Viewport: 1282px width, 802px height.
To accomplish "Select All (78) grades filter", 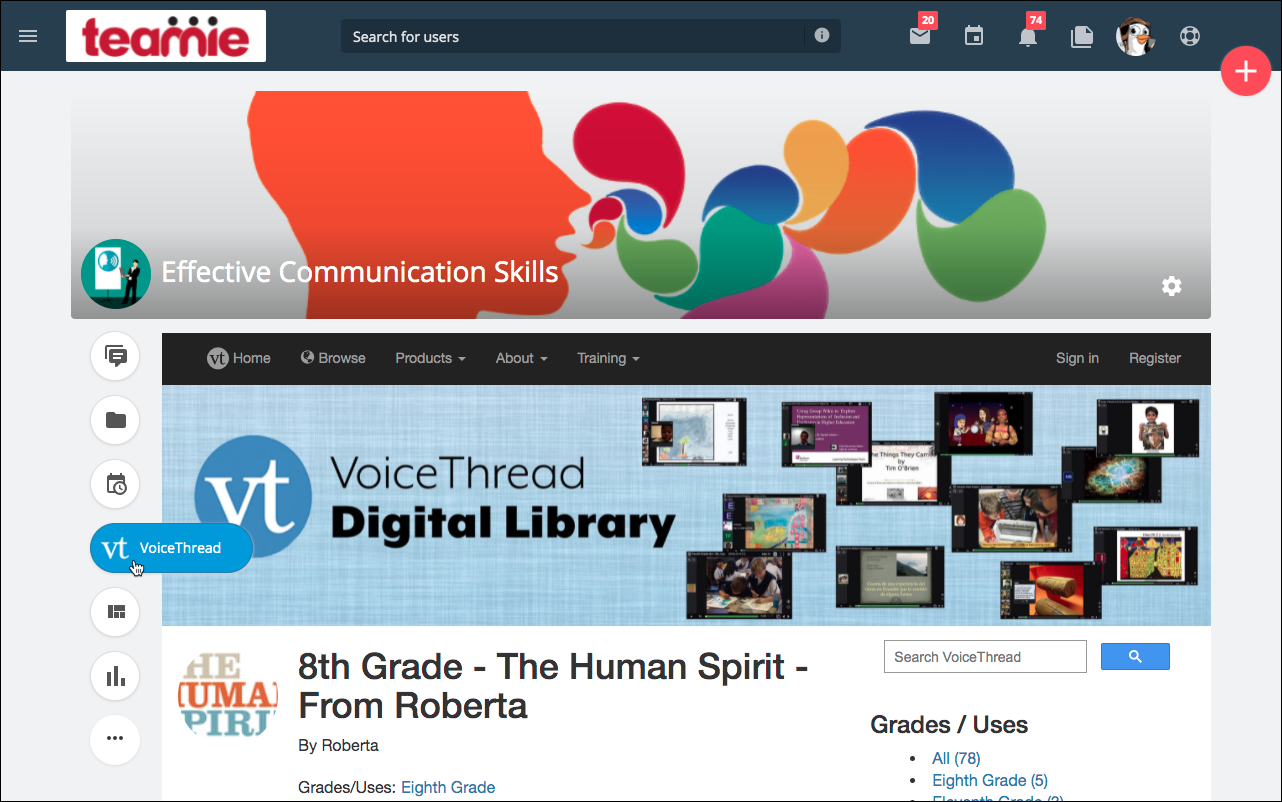I will coord(956,759).
